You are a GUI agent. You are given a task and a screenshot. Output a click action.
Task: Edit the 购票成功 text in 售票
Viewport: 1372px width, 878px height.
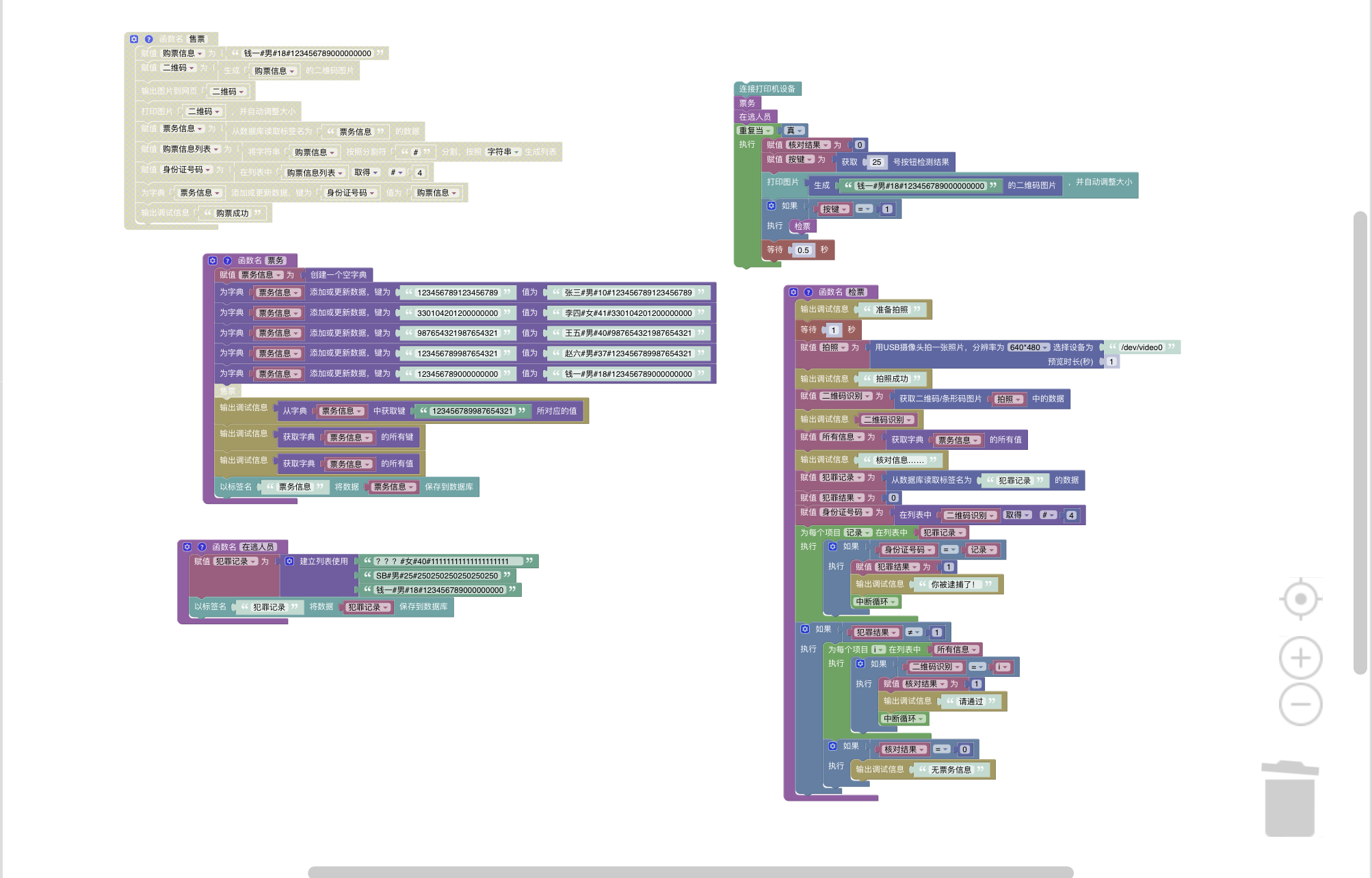233,213
